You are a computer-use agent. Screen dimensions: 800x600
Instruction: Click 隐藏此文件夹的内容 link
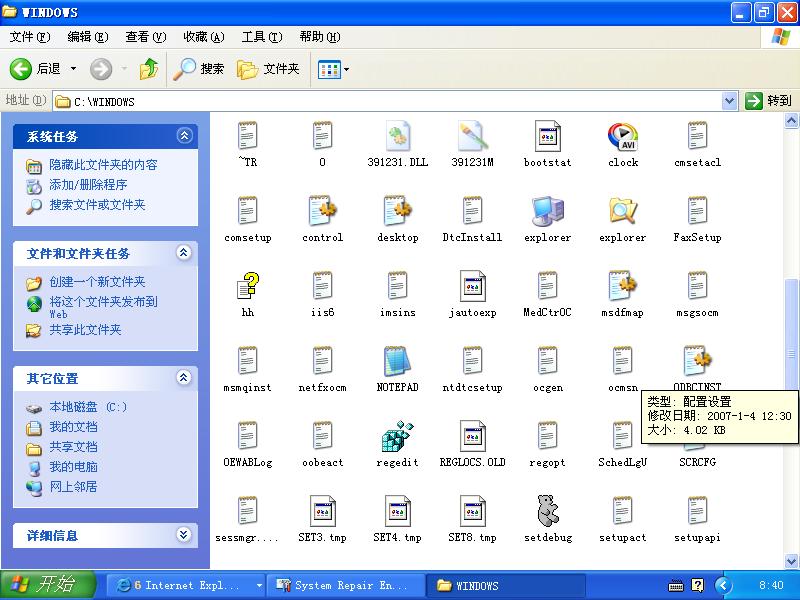pos(103,165)
